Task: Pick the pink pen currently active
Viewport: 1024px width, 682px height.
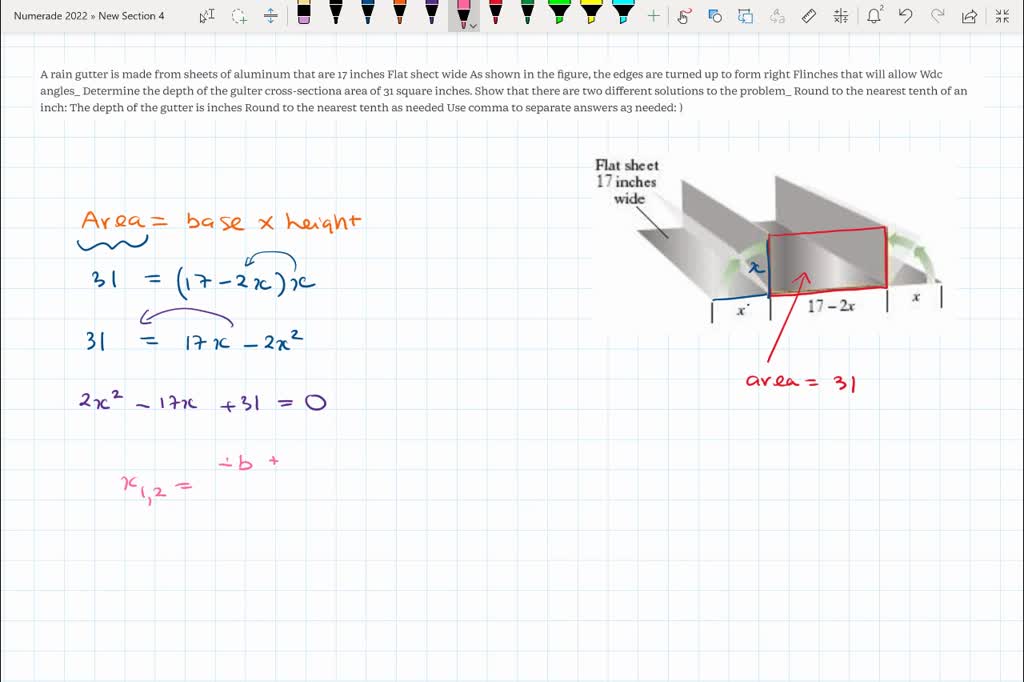Action: coord(462,15)
